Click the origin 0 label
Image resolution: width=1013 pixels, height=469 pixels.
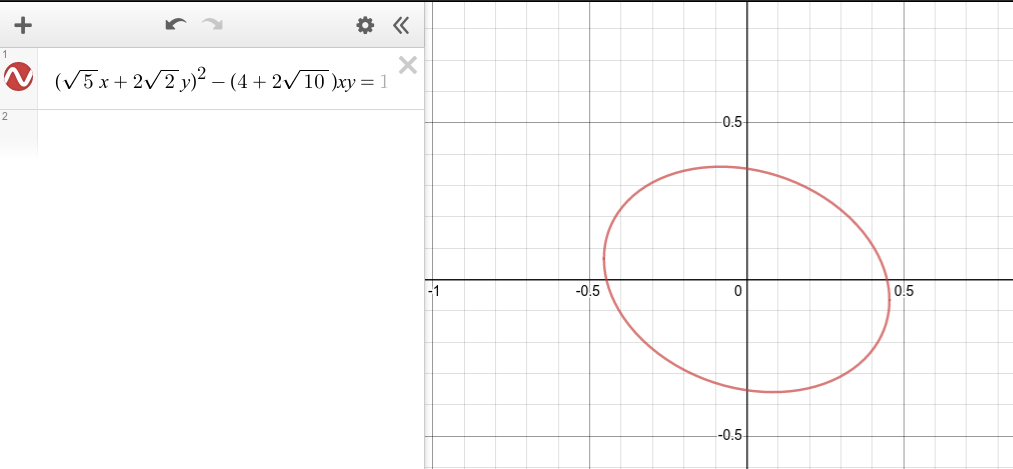click(738, 291)
